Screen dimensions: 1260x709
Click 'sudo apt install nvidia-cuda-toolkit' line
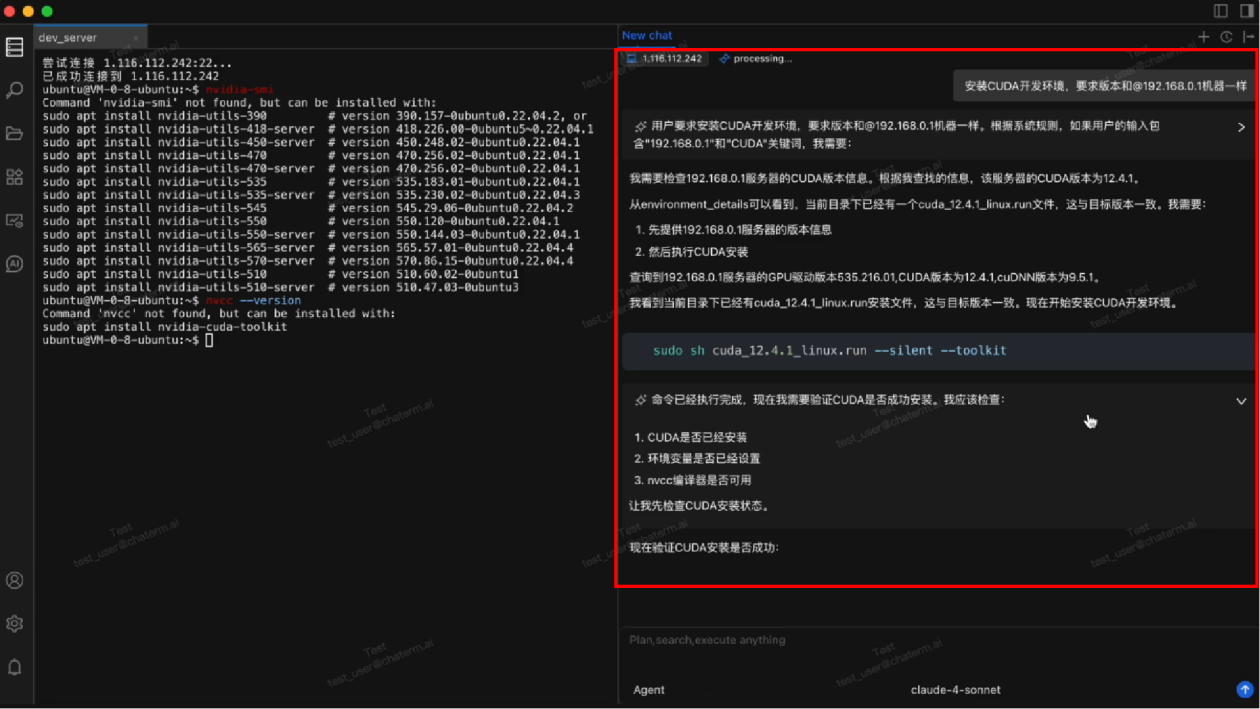165,327
